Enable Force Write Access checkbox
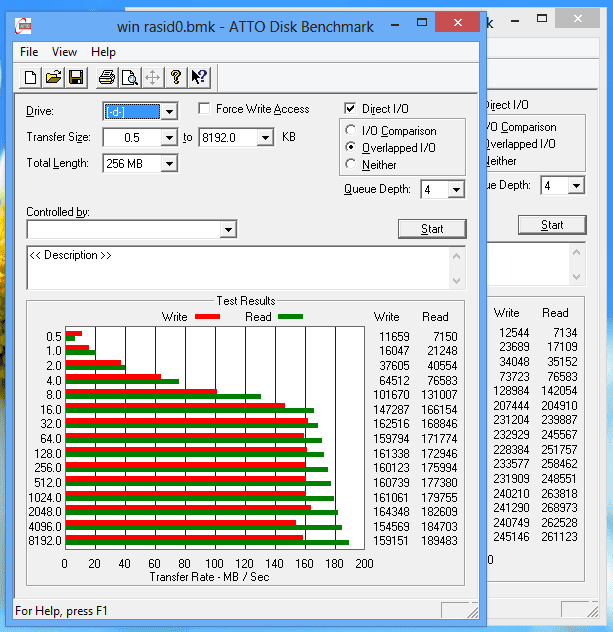Viewport: 613px width, 632px height. [204, 109]
